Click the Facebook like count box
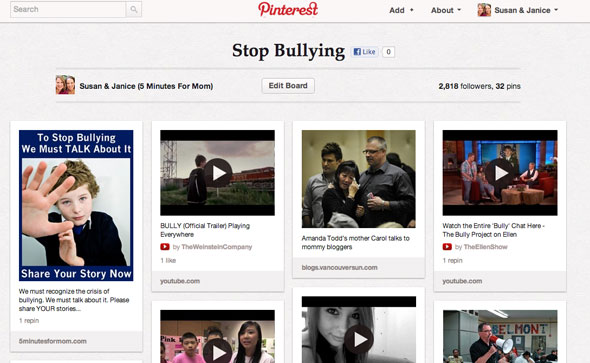Viewport: 590px width, 363px height. [x=388, y=52]
